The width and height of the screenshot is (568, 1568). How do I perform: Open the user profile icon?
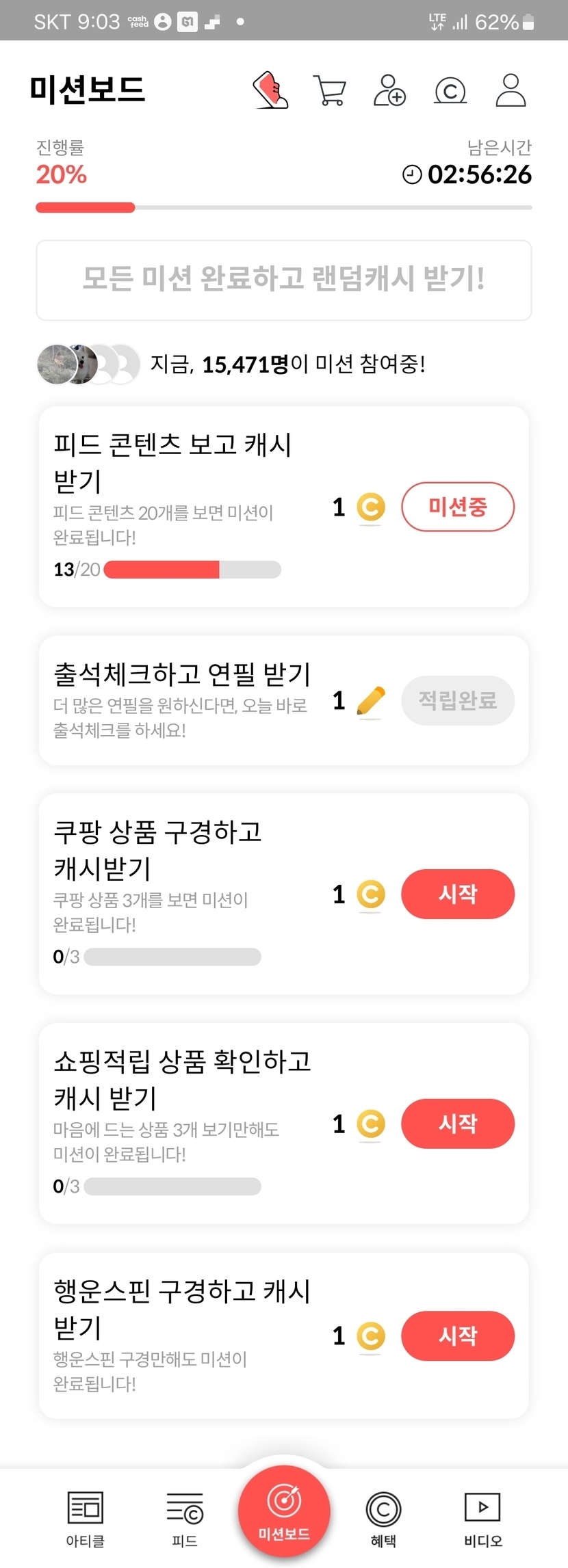pyautogui.click(x=511, y=90)
